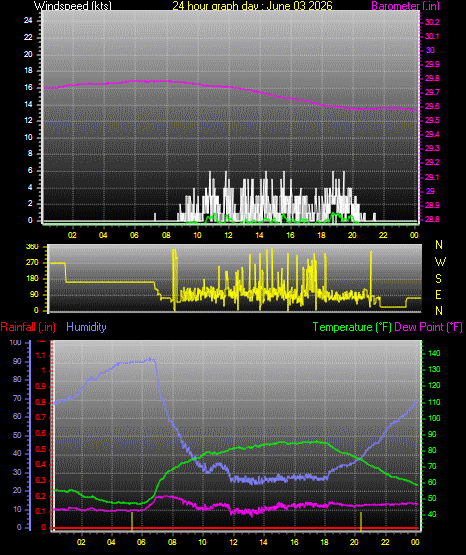The image size is (466, 555).
Task: Click the "0.5" rainfall scale value
Action: pyautogui.click(x=41, y=449)
